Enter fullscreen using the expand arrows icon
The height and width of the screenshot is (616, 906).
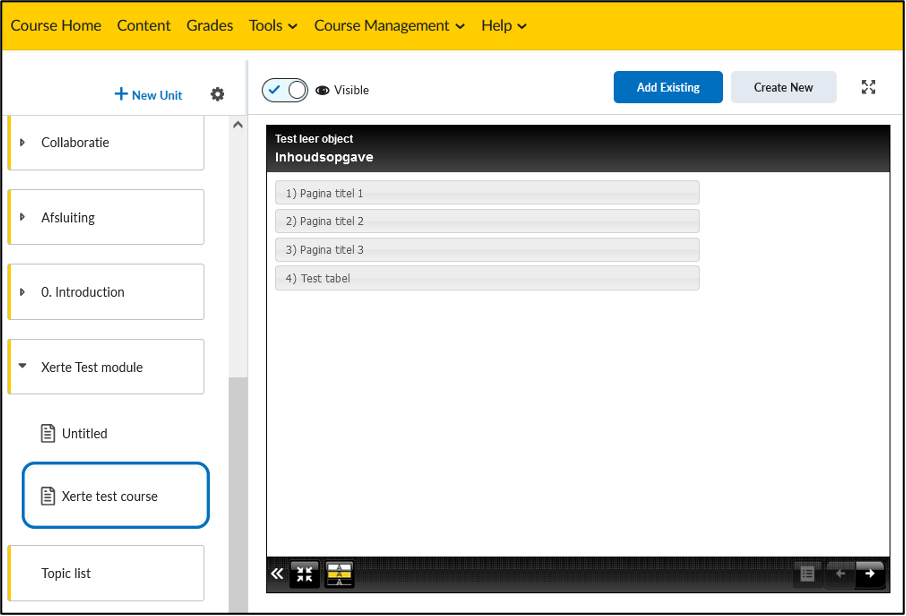(x=868, y=87)
